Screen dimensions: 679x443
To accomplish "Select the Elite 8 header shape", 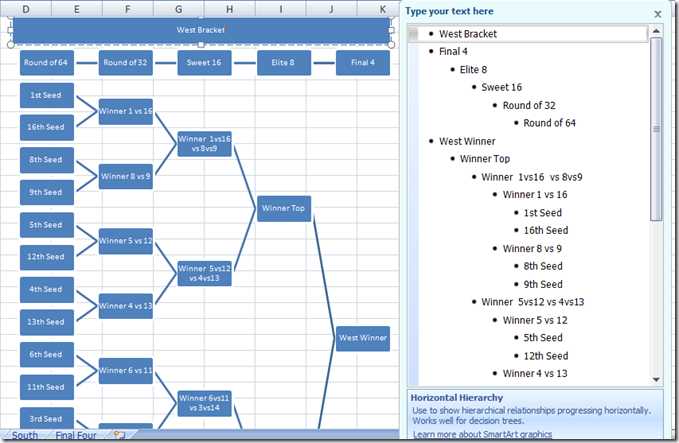I will (x=284, y=62).
